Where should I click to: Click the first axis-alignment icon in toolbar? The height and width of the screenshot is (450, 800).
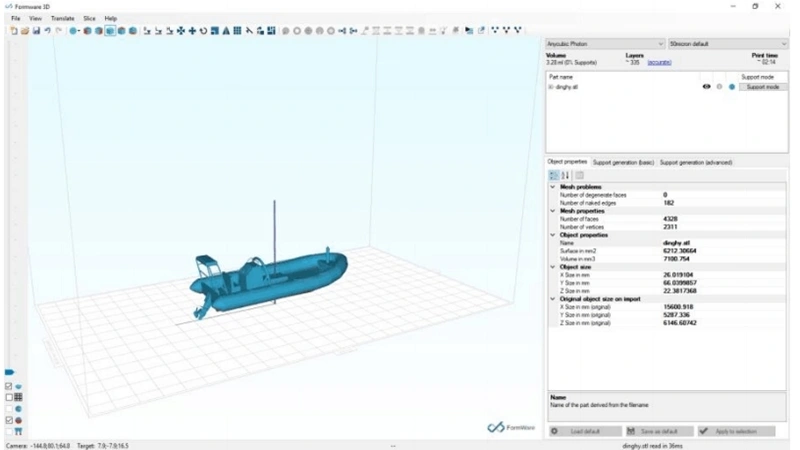tap(147, 31)
